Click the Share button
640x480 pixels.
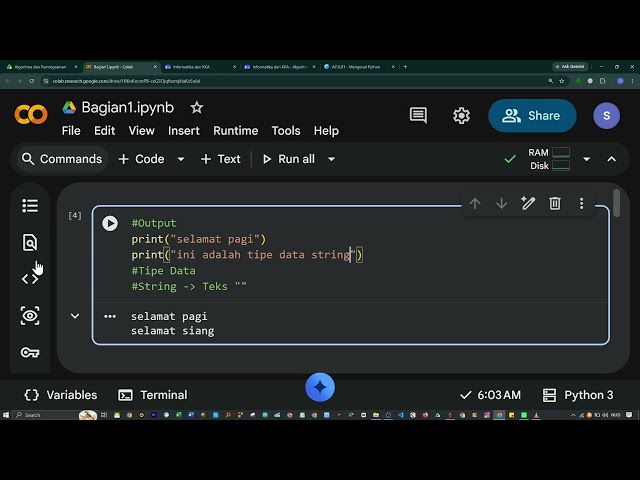pyautogui.click(x=532, y=116)
